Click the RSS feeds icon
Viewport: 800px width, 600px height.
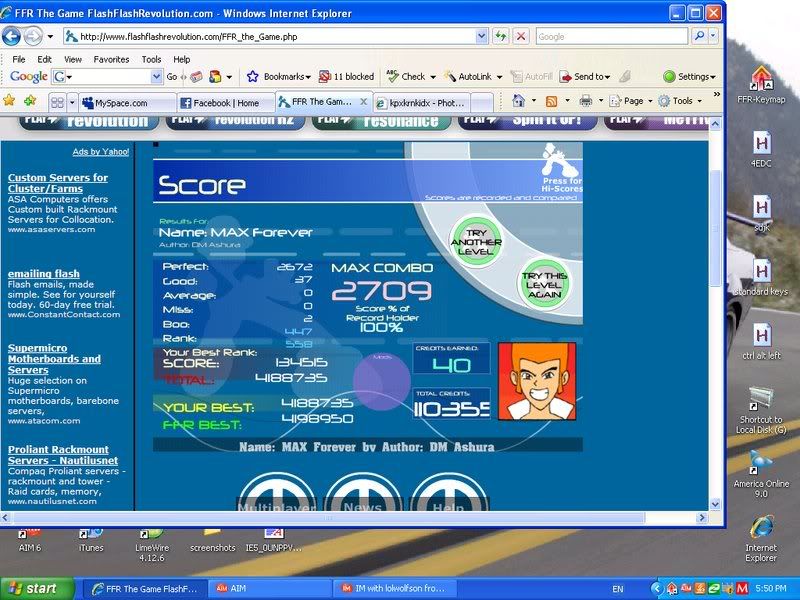[x=551, y=101]
